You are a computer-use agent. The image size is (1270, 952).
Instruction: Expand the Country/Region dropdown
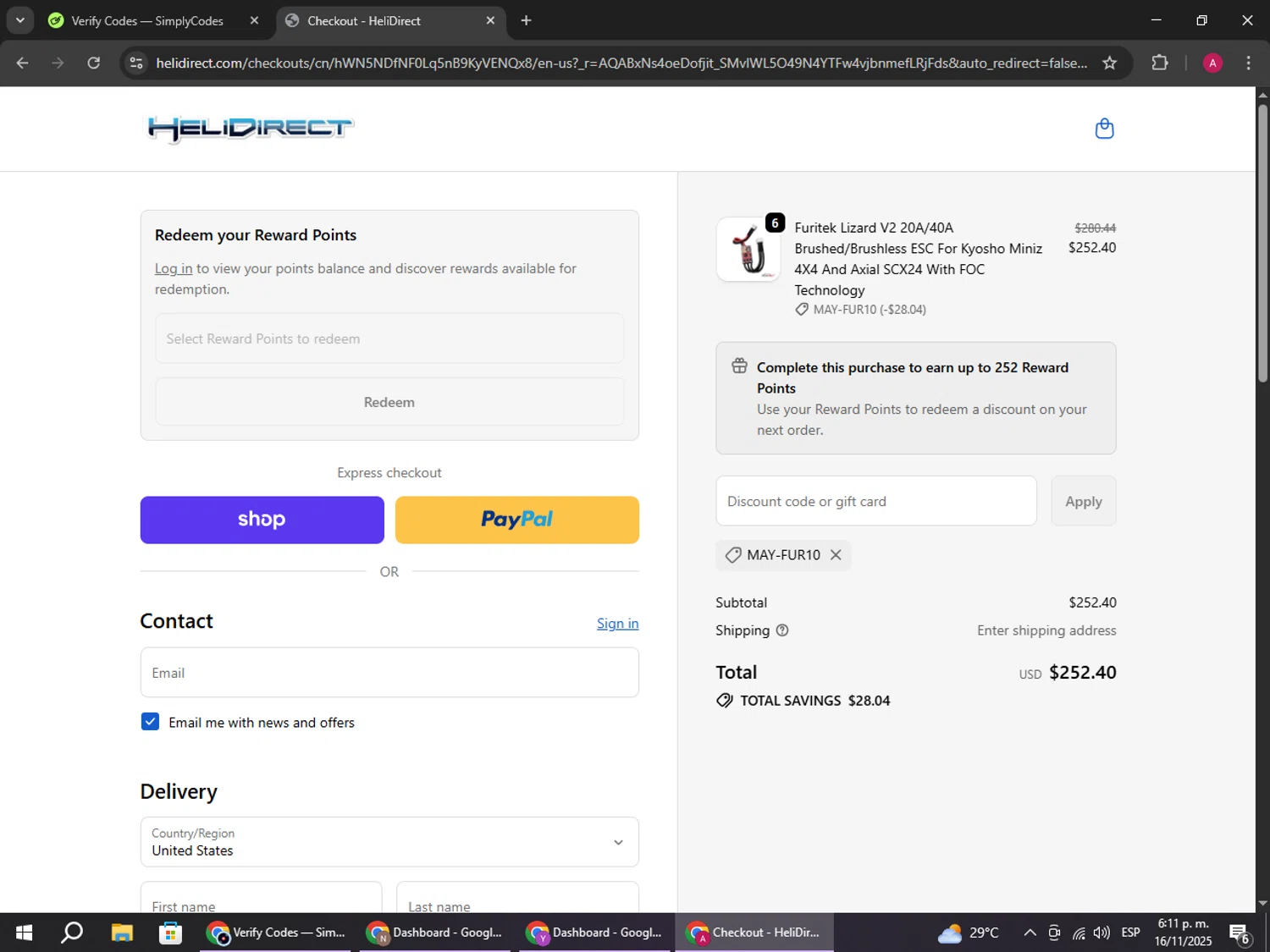tap(389, 842)
